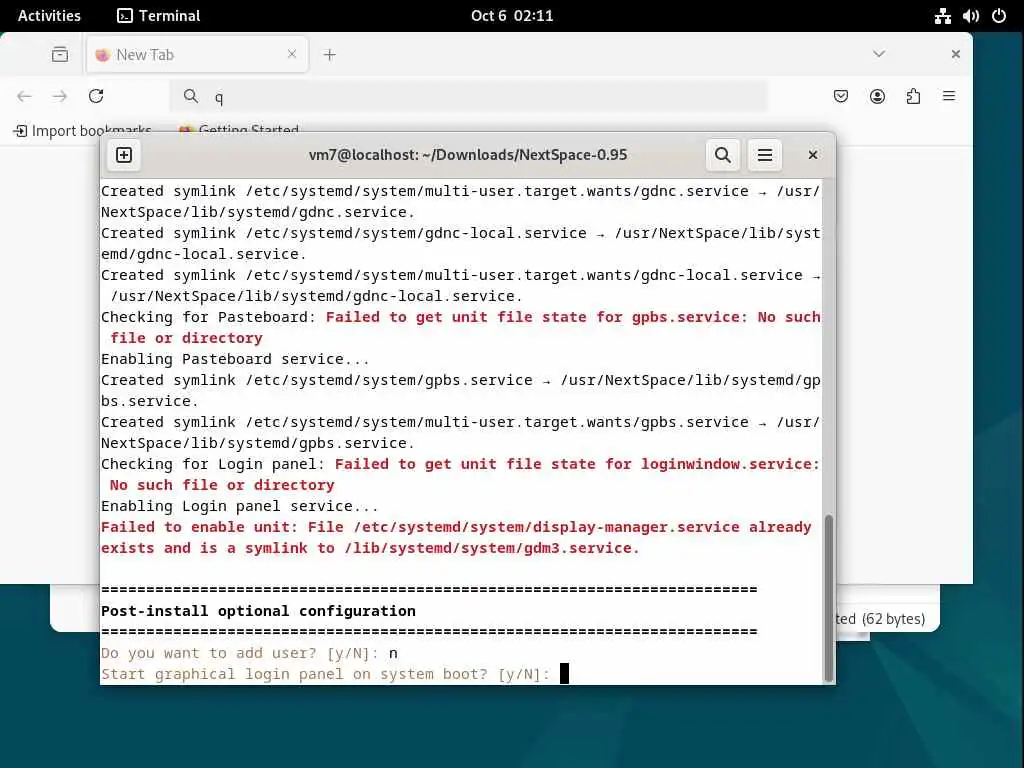Open the Terminal app menu
This screenshot has width=1024, height=768.
[x=159, y=16]
